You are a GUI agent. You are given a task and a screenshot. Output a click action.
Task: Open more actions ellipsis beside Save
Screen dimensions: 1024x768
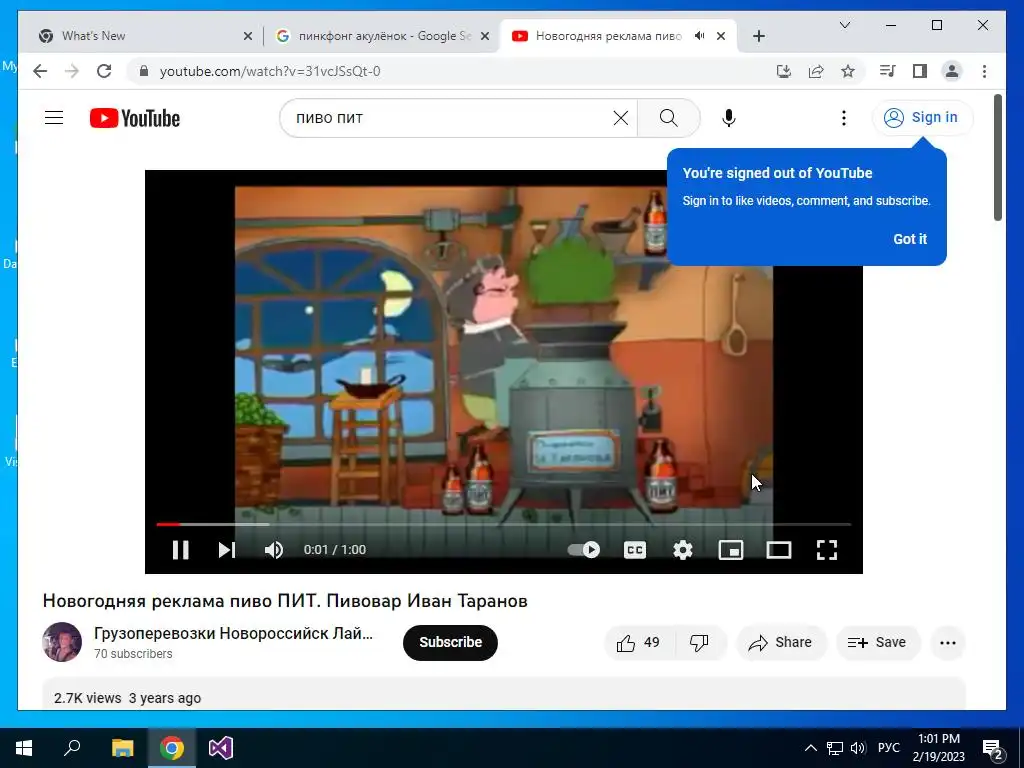coord(948,643)
